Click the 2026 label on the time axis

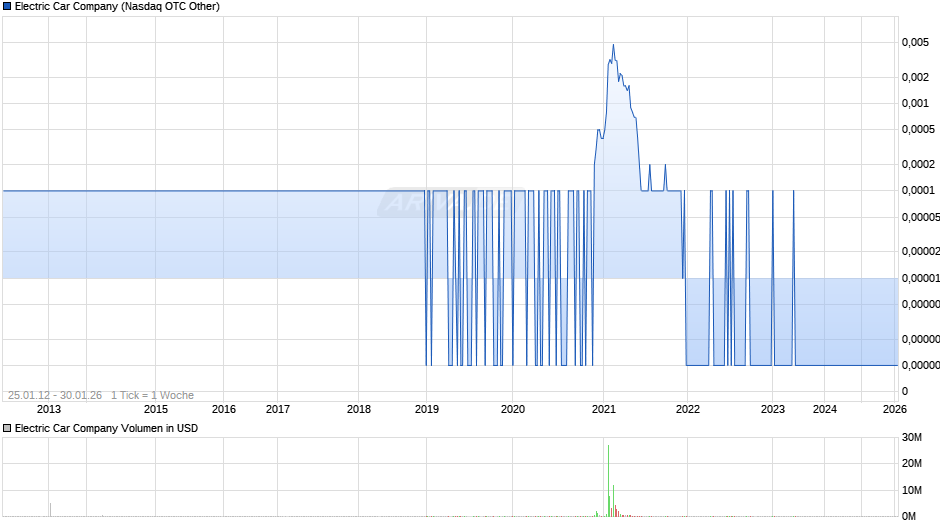pos(895,409)
